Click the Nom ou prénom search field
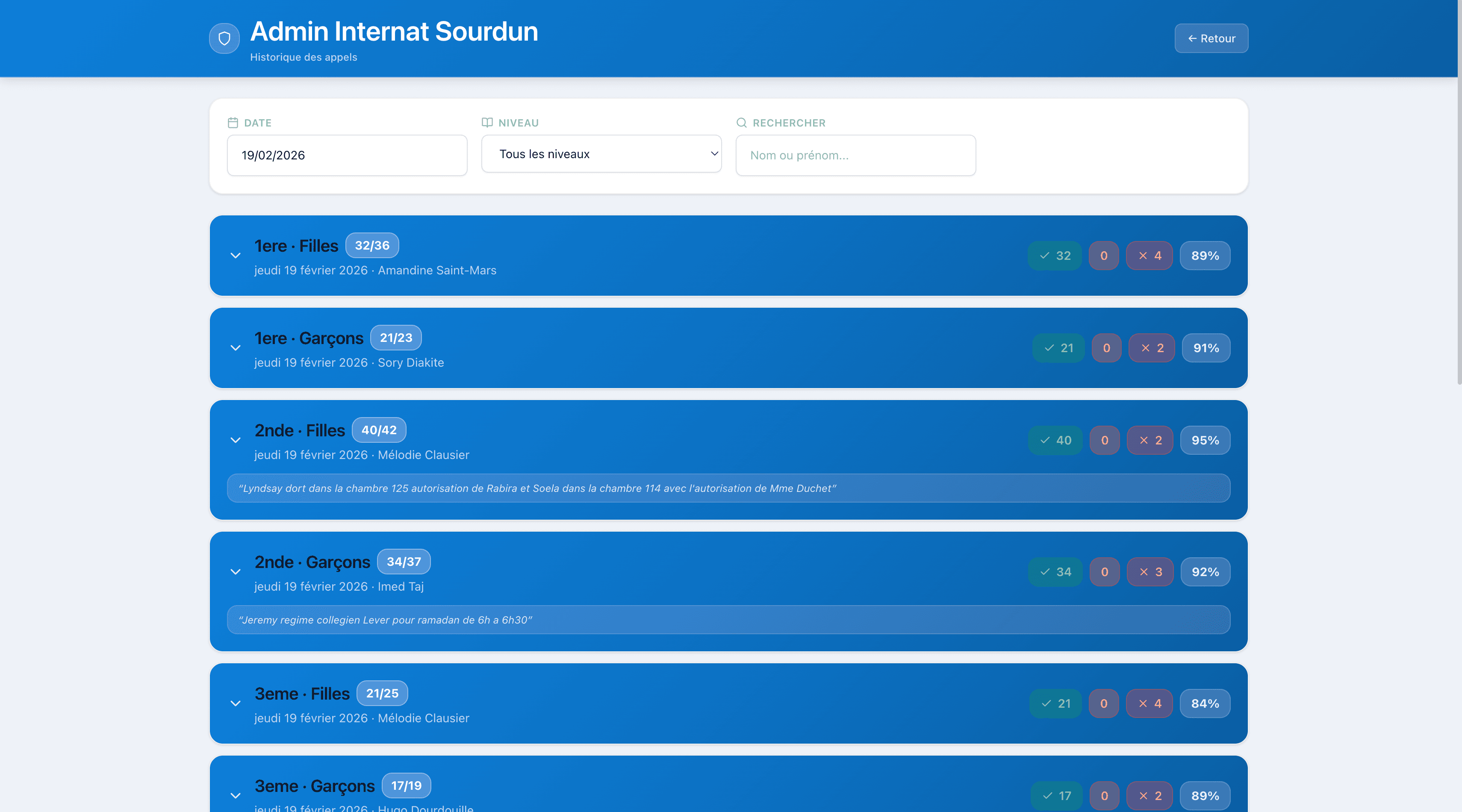The width and height of the screenshot is (1462, 812). click(855, 156)
